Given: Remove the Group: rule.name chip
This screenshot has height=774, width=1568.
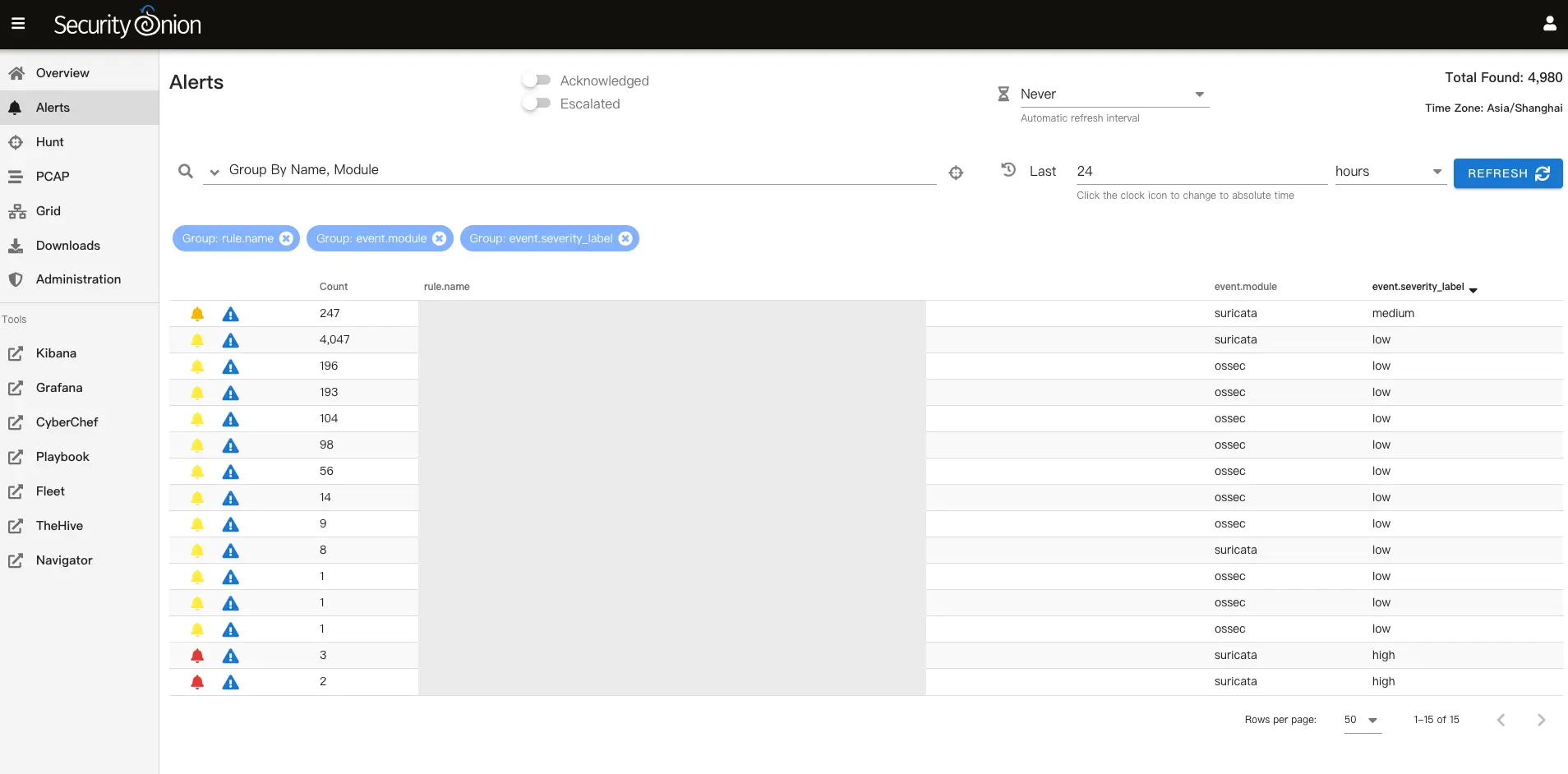Looking at the screenshot, I should [286, 238].
